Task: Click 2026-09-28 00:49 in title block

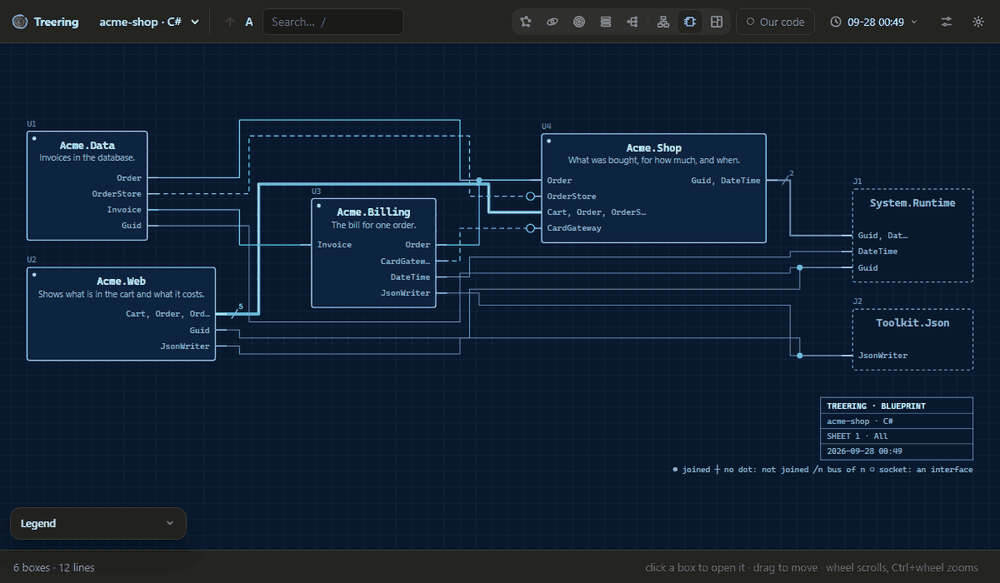Action: 864,451
